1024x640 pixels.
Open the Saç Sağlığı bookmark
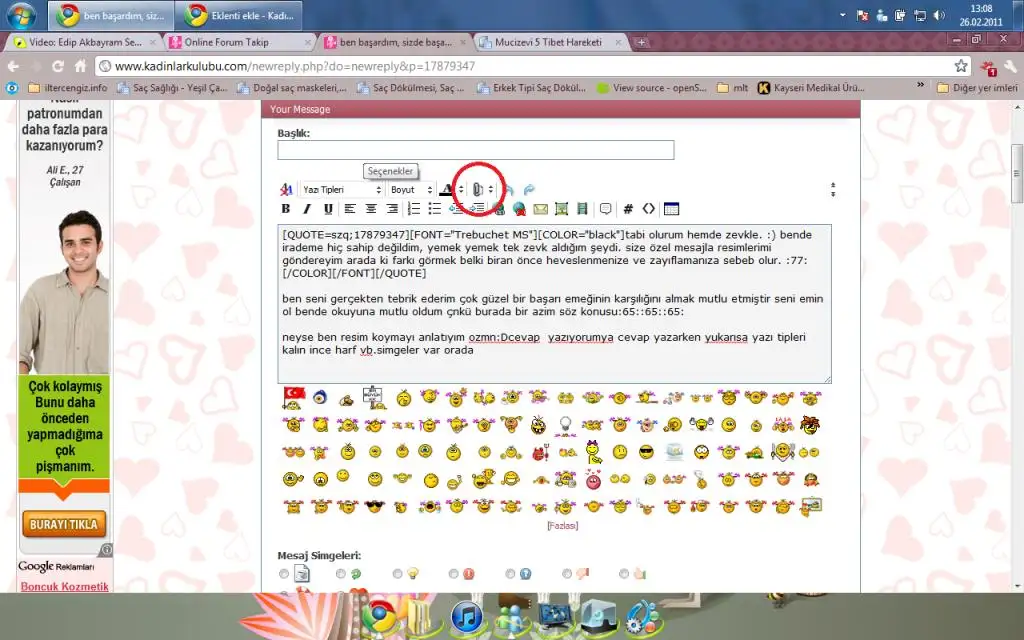pos(179,88)
